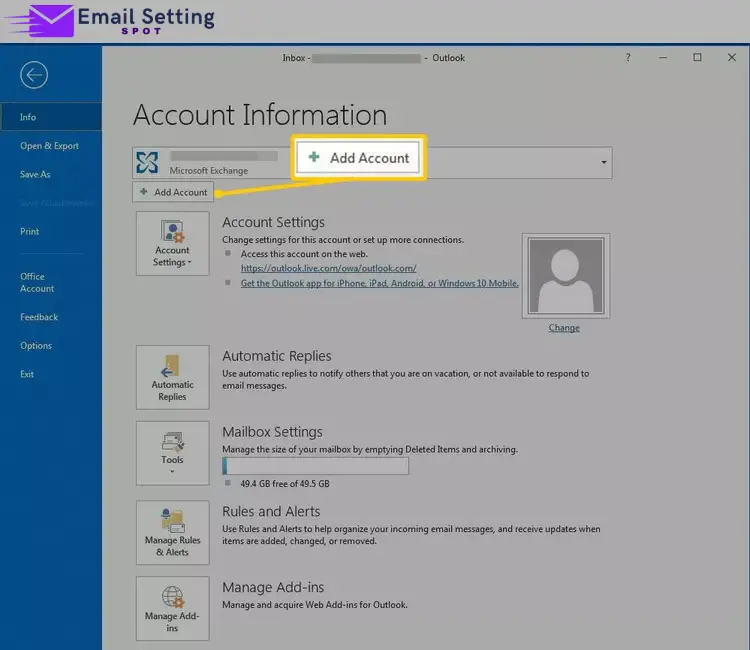Open the Get the Outlook app link
Screen dimensions: 750x650
379,283
